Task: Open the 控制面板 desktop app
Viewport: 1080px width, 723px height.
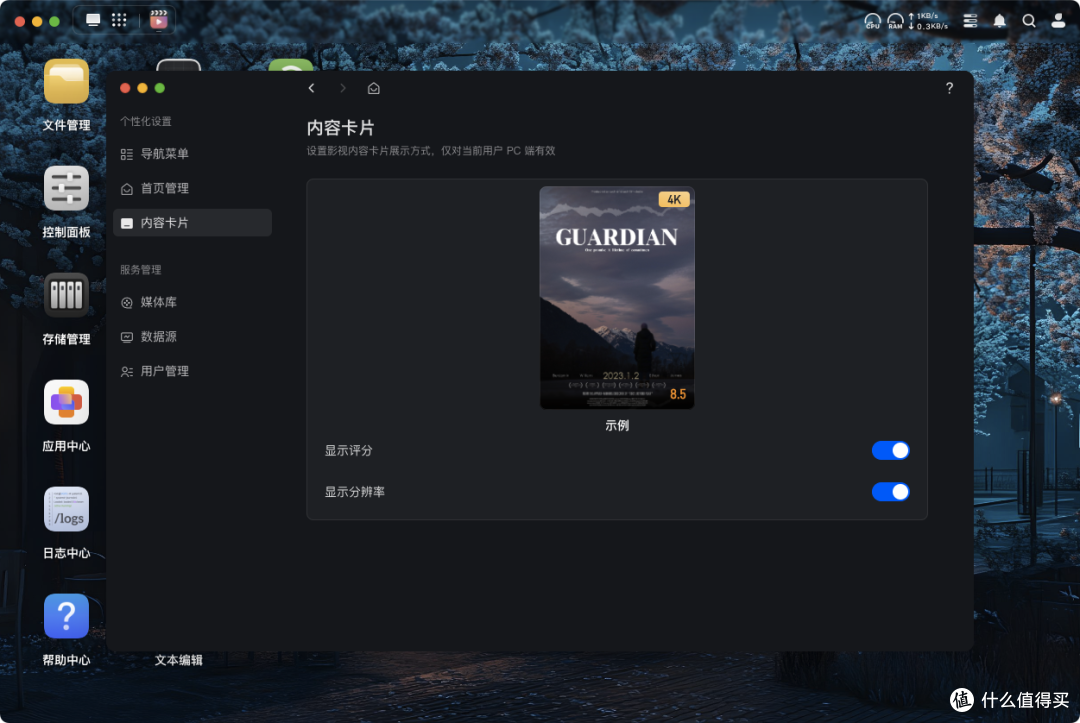Action: point(66,188)
